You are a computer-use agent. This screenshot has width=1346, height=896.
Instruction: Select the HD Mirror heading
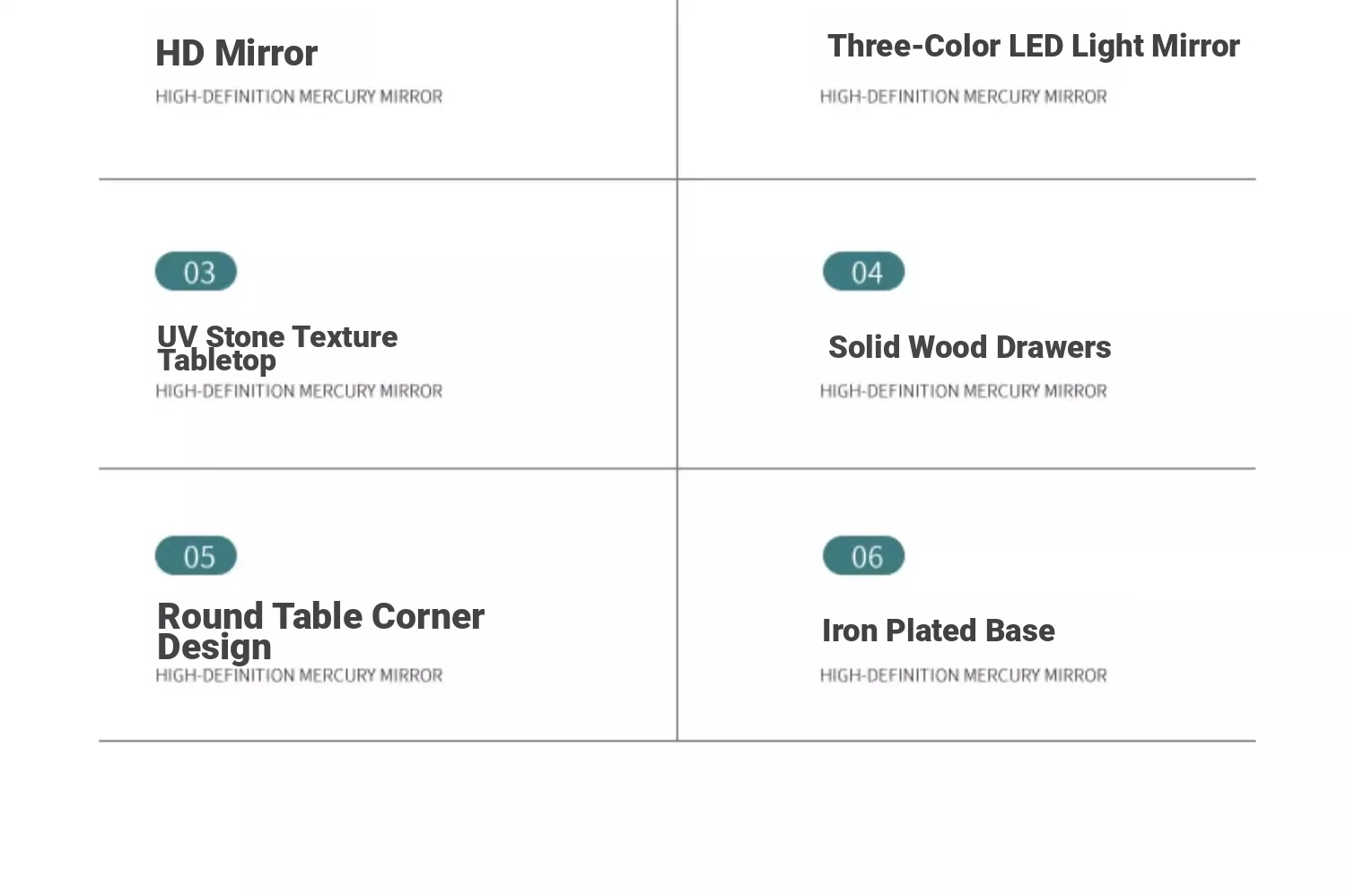pyautogui.click(x=236, y=54)
